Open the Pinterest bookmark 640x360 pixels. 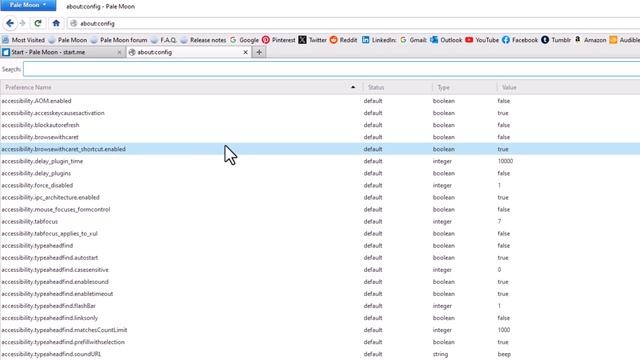coord(278,40)
